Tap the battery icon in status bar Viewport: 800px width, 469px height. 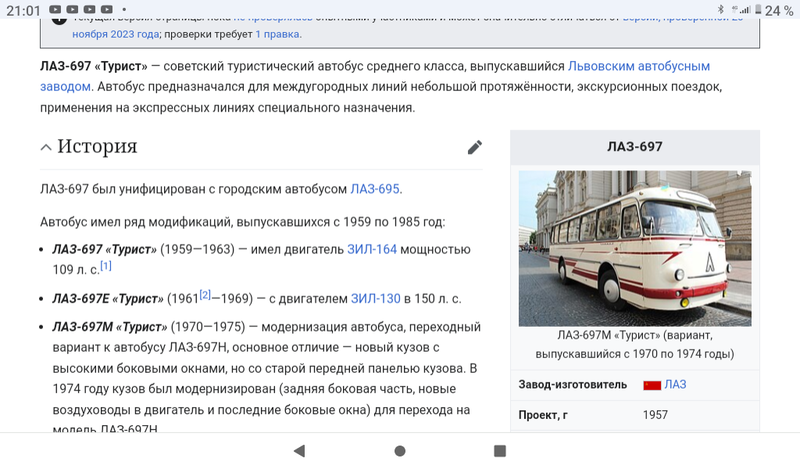pyautogui.click(x=758, y=10)
